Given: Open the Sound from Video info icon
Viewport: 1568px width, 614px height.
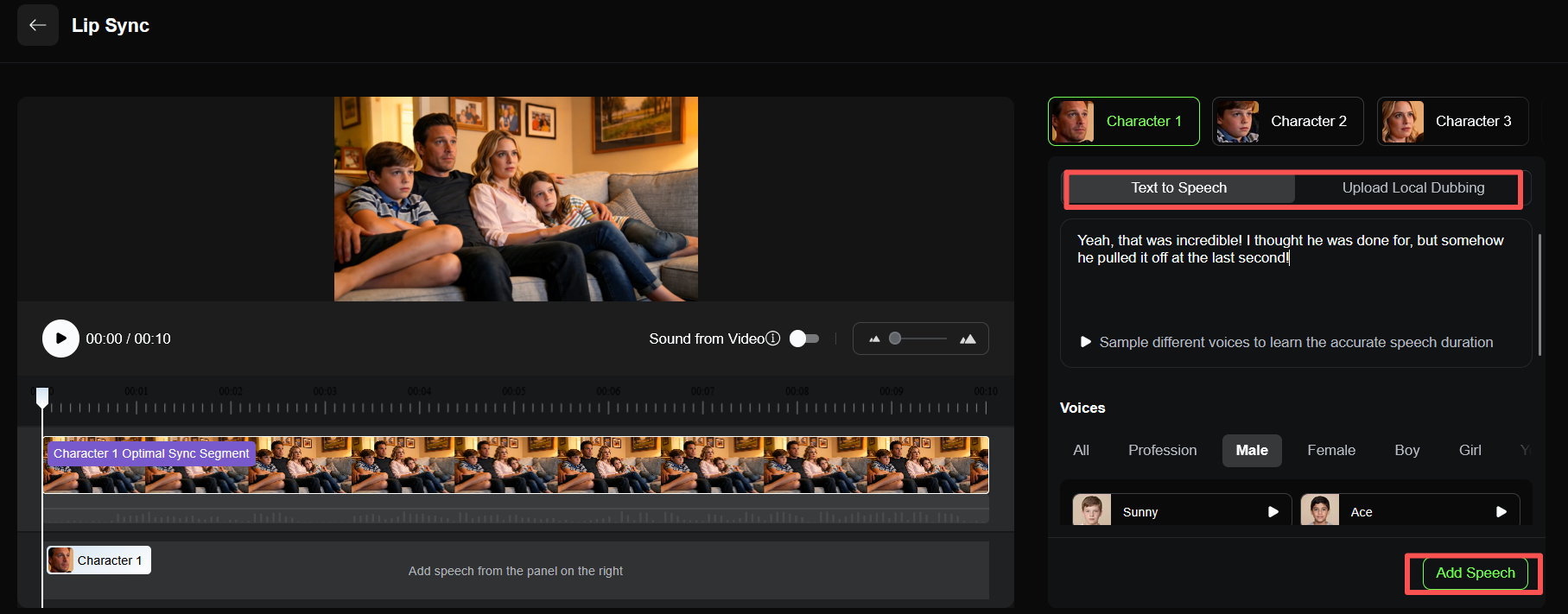Looking at the screenshot, I should pos(773,339).
